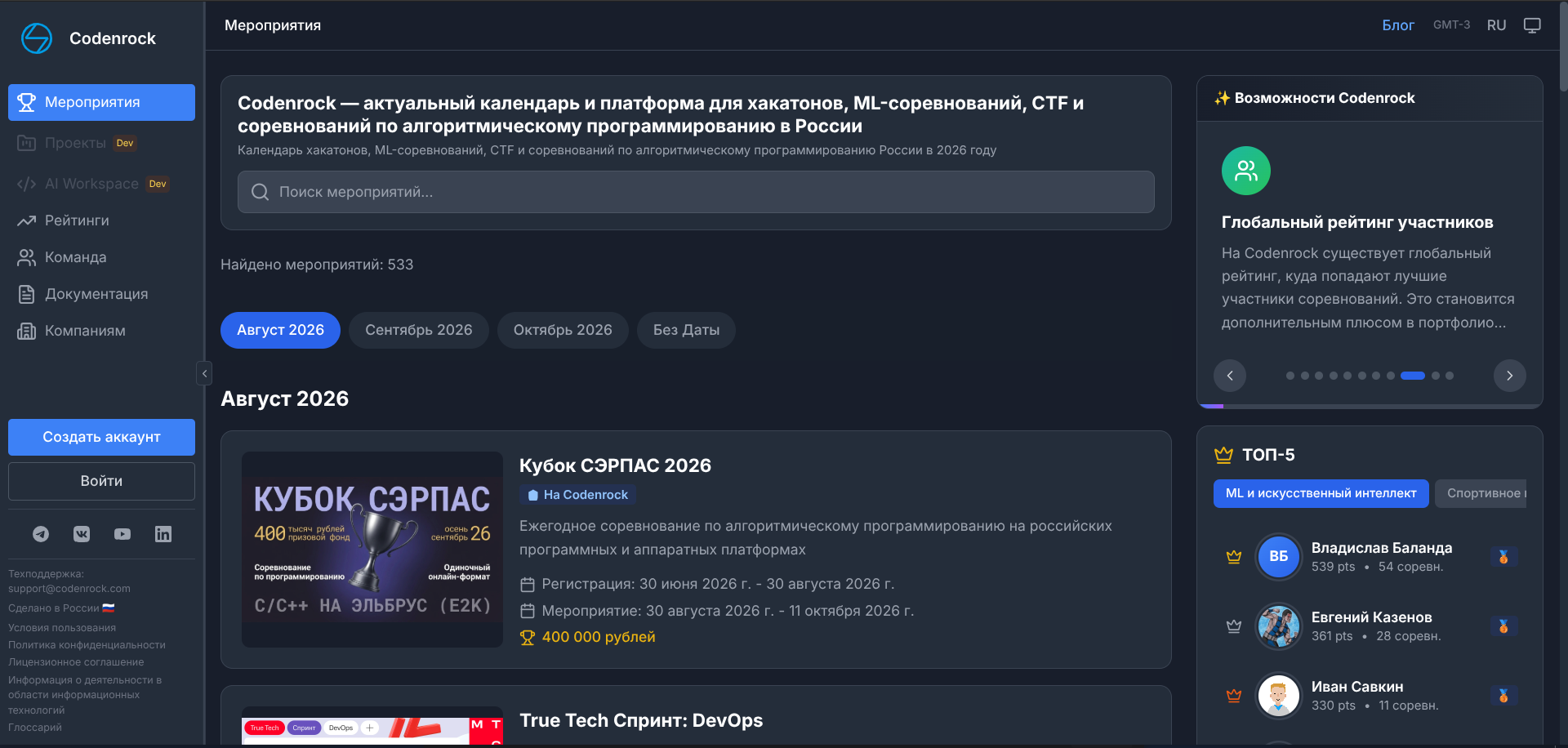Click the crown icon beside Владислав Баланда
This screenshot has width=1568, height=748.
(1234, 557)
